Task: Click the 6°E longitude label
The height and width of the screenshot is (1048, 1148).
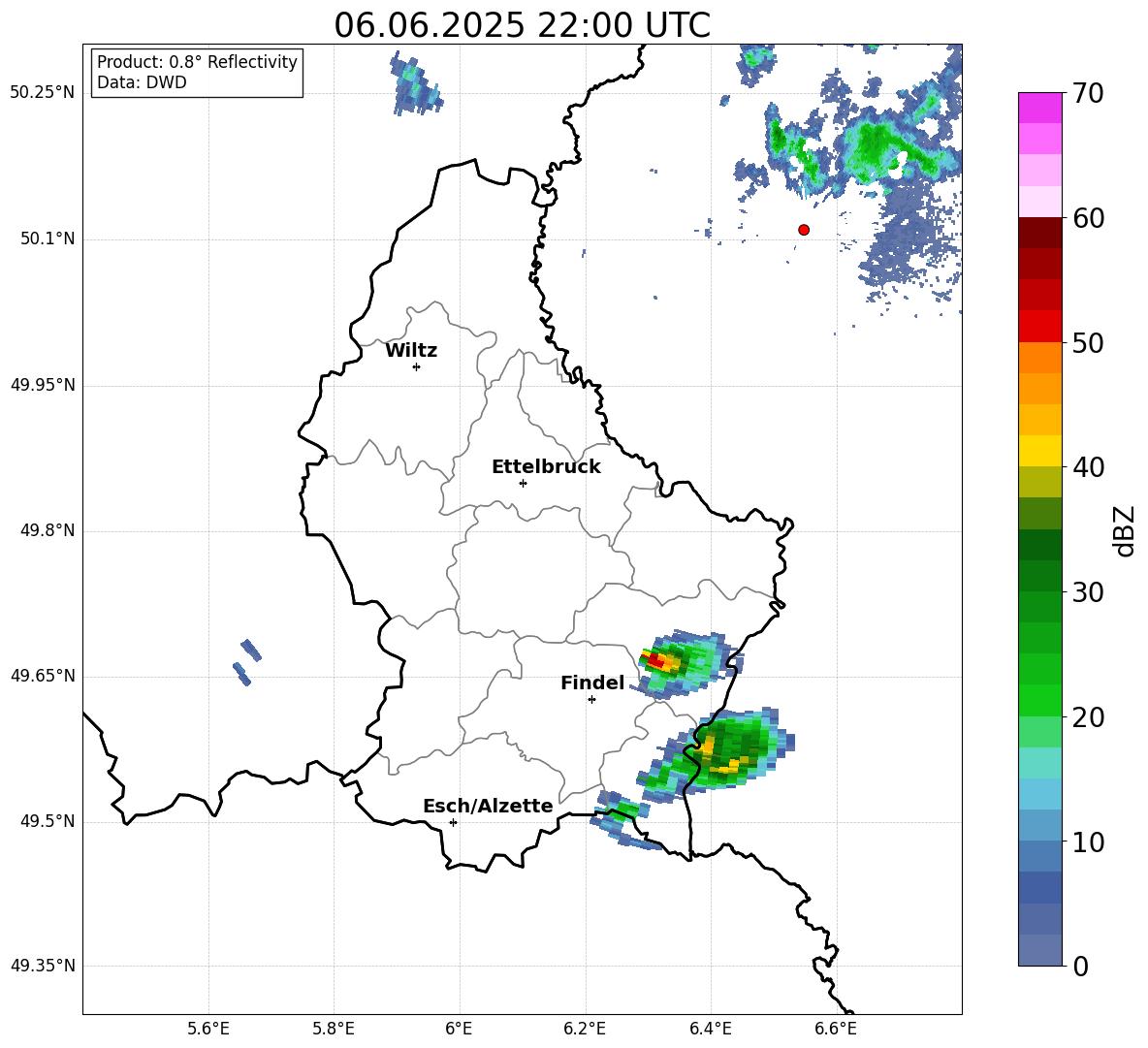Action: pos(459,1029)
